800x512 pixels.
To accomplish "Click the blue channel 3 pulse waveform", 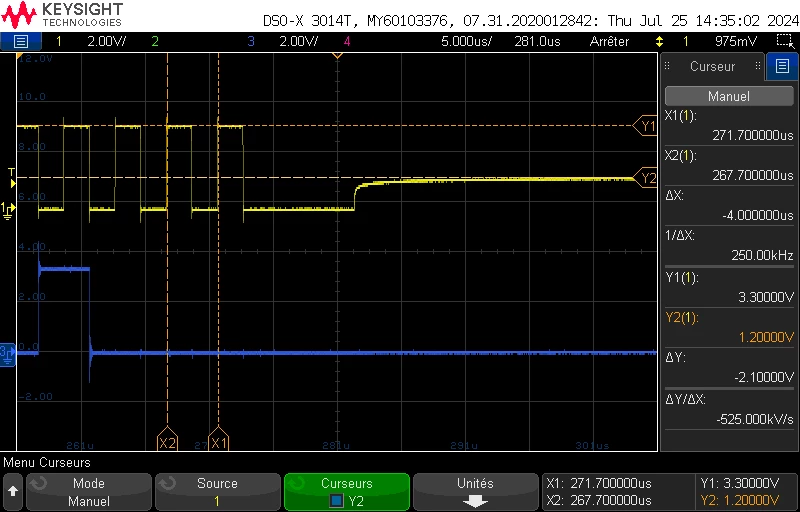I will coord(64,269).
